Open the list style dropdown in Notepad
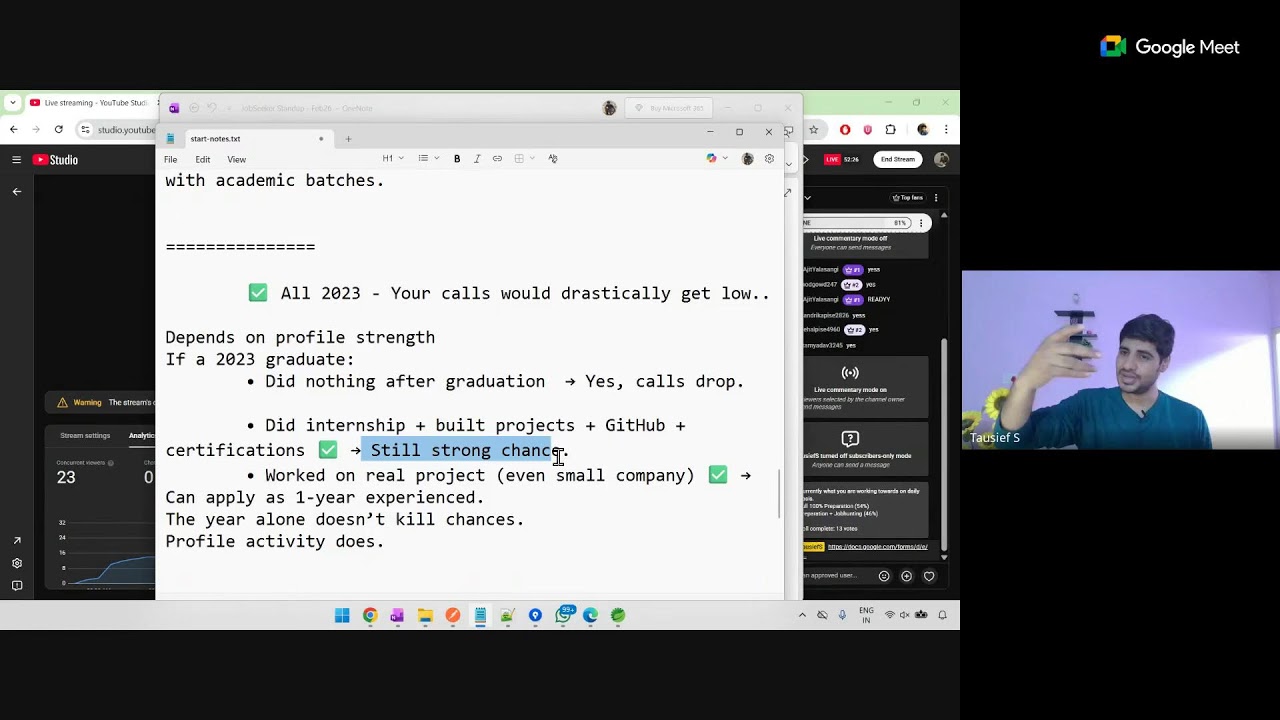The image size is (1280, 720). [x=428, y=159]
